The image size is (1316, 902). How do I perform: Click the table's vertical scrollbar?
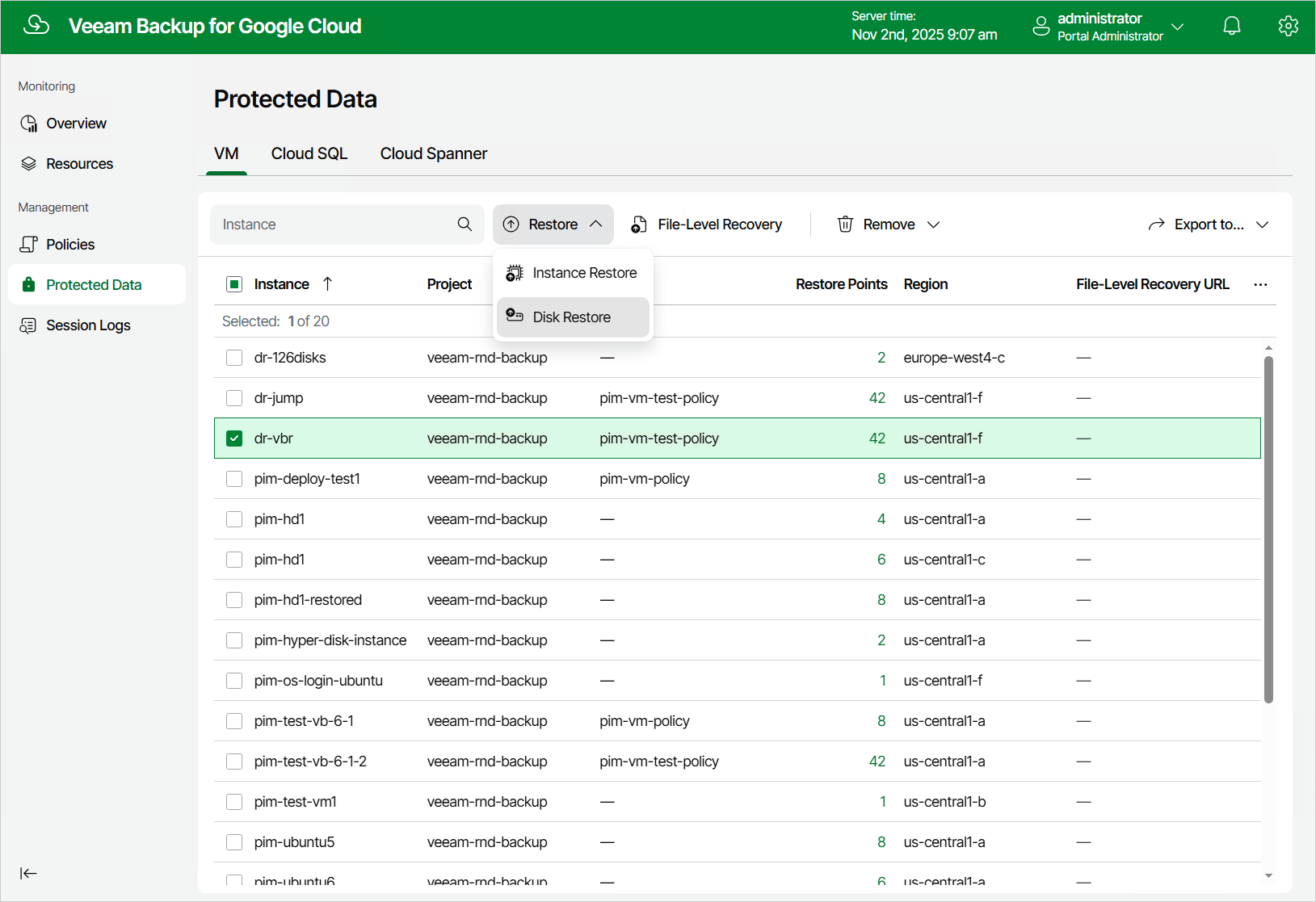point(1268,529)
